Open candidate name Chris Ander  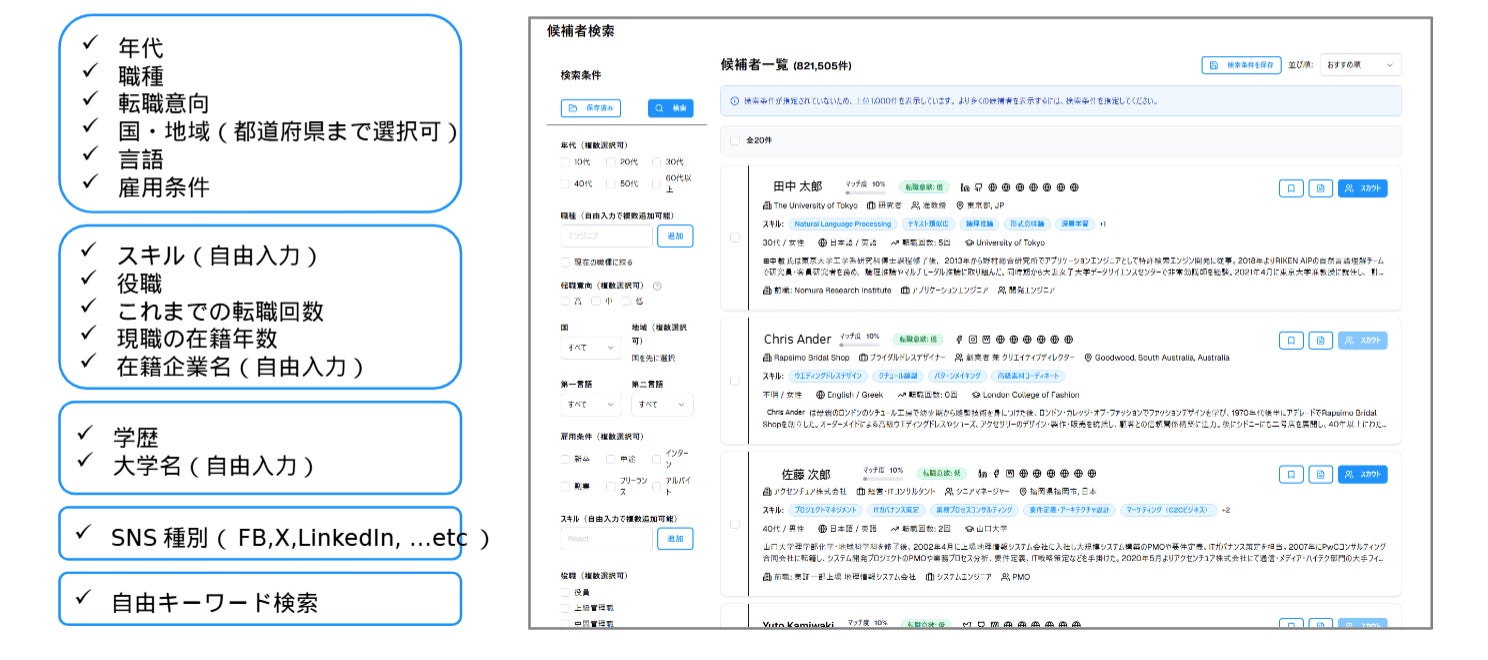coord(797,339)
